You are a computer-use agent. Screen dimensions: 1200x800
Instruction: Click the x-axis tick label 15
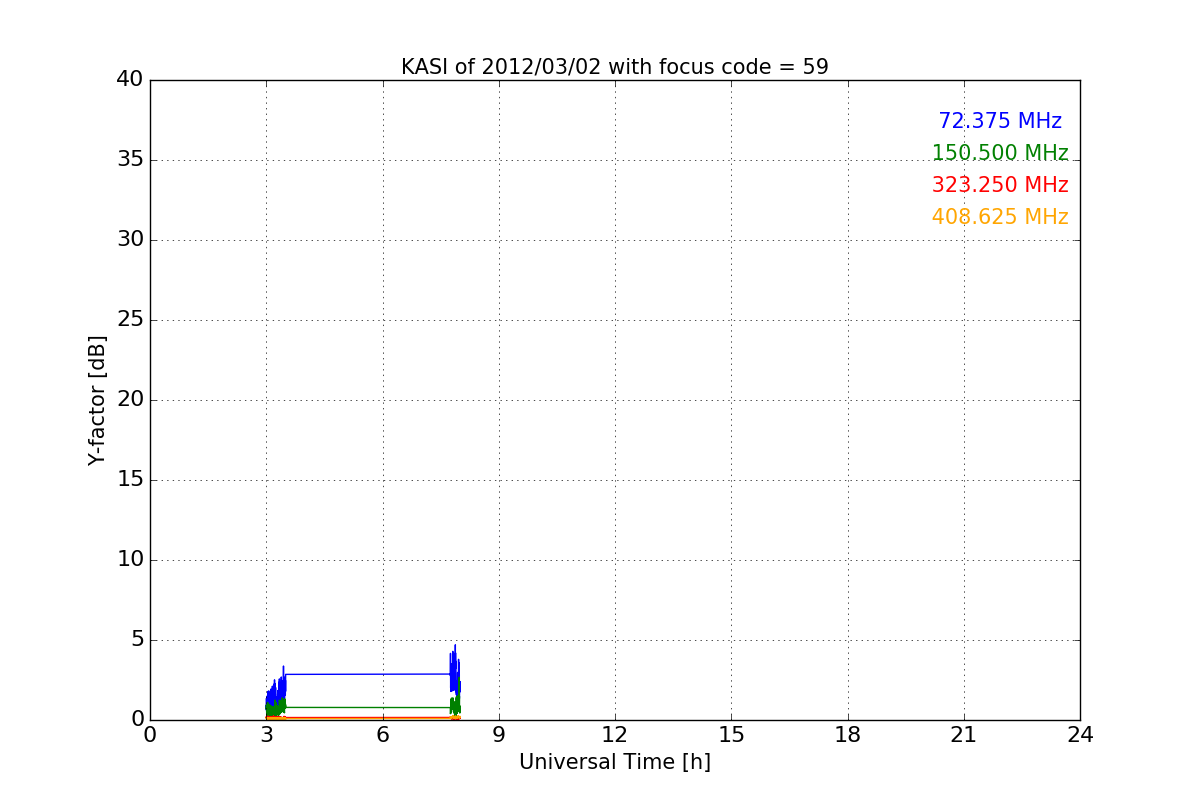coord(731,734)
